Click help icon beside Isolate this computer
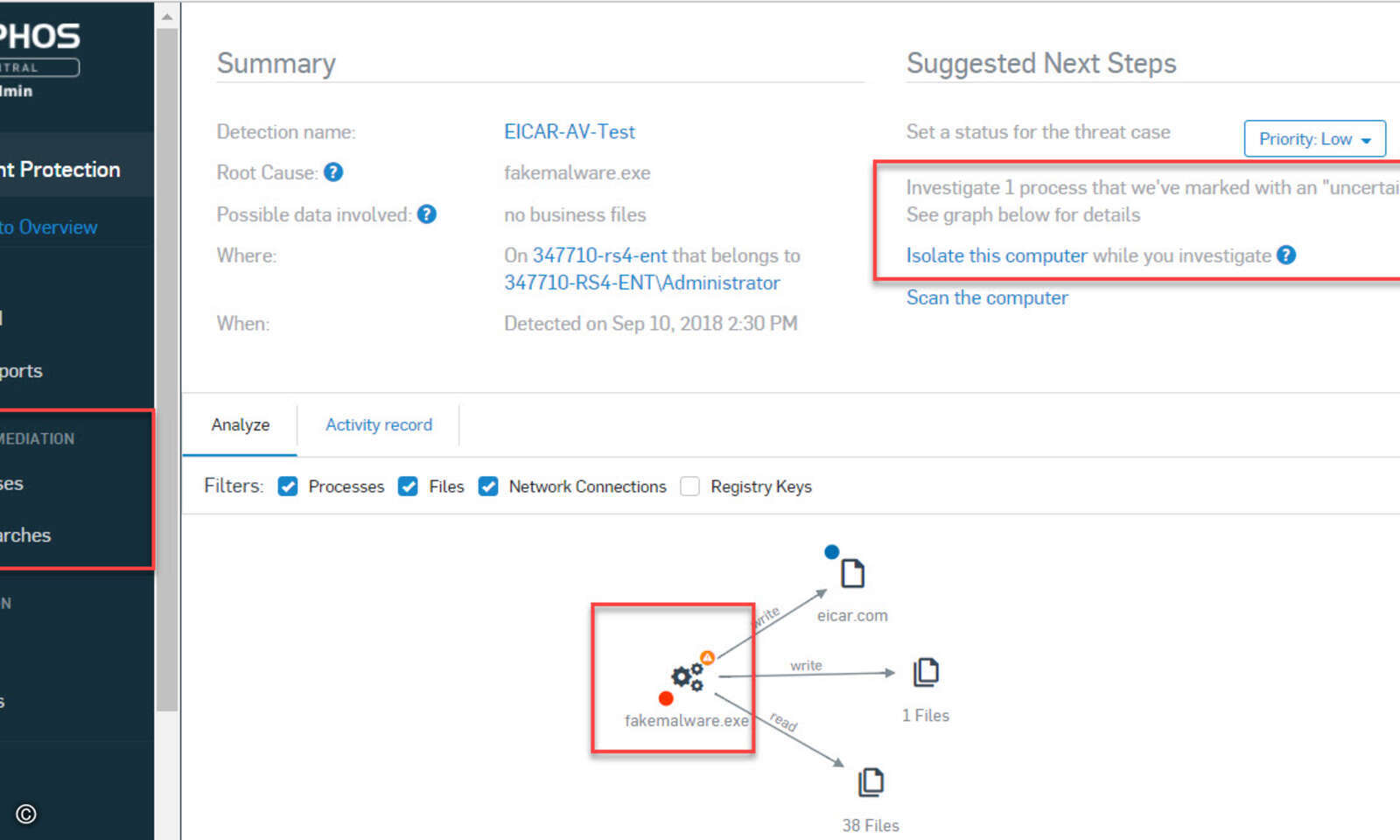Image resolution: width=1400 pixels, height=840 pixels. pyautogui.click(x=1286, y=255)
